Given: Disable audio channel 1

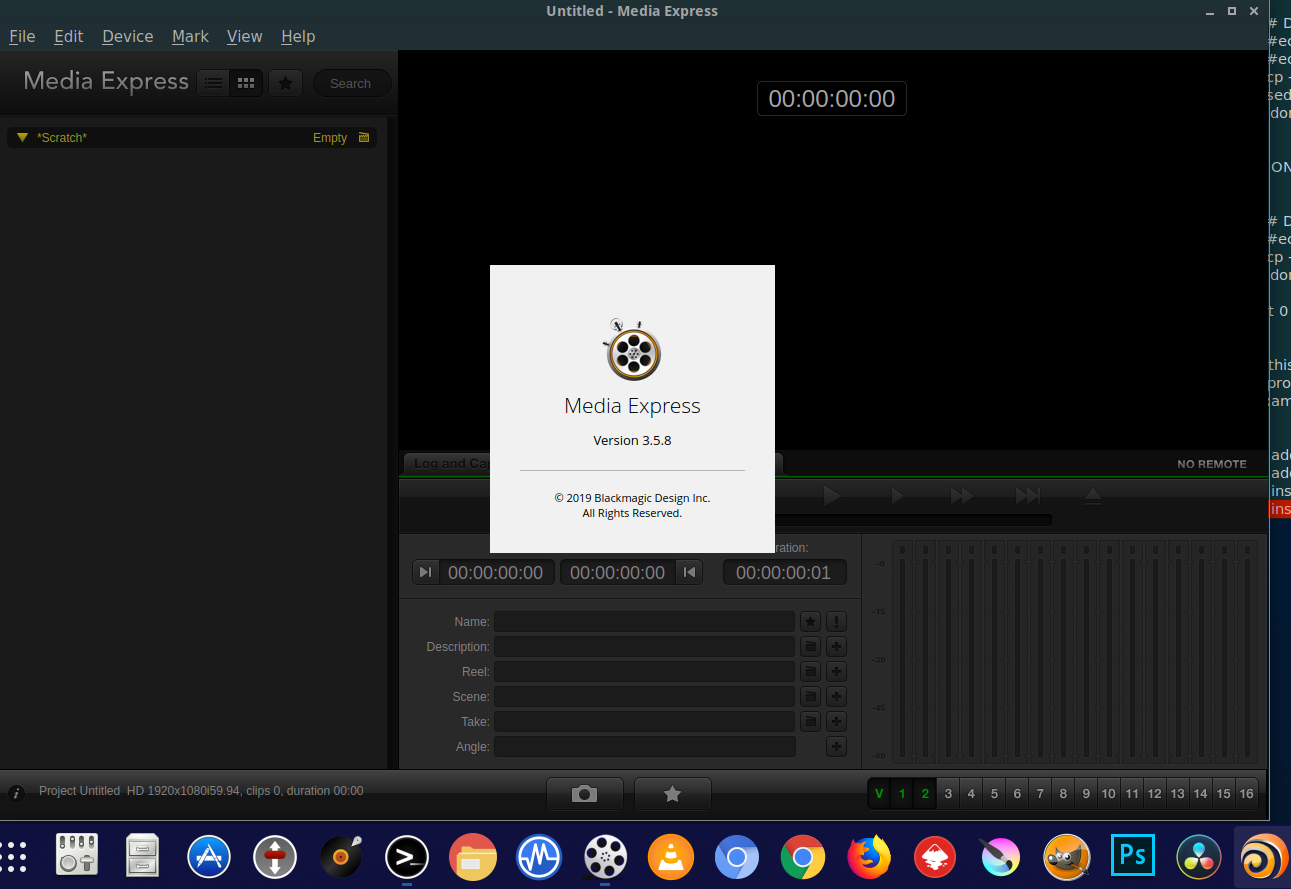Looking at the screenshot, I should point(902,794).
